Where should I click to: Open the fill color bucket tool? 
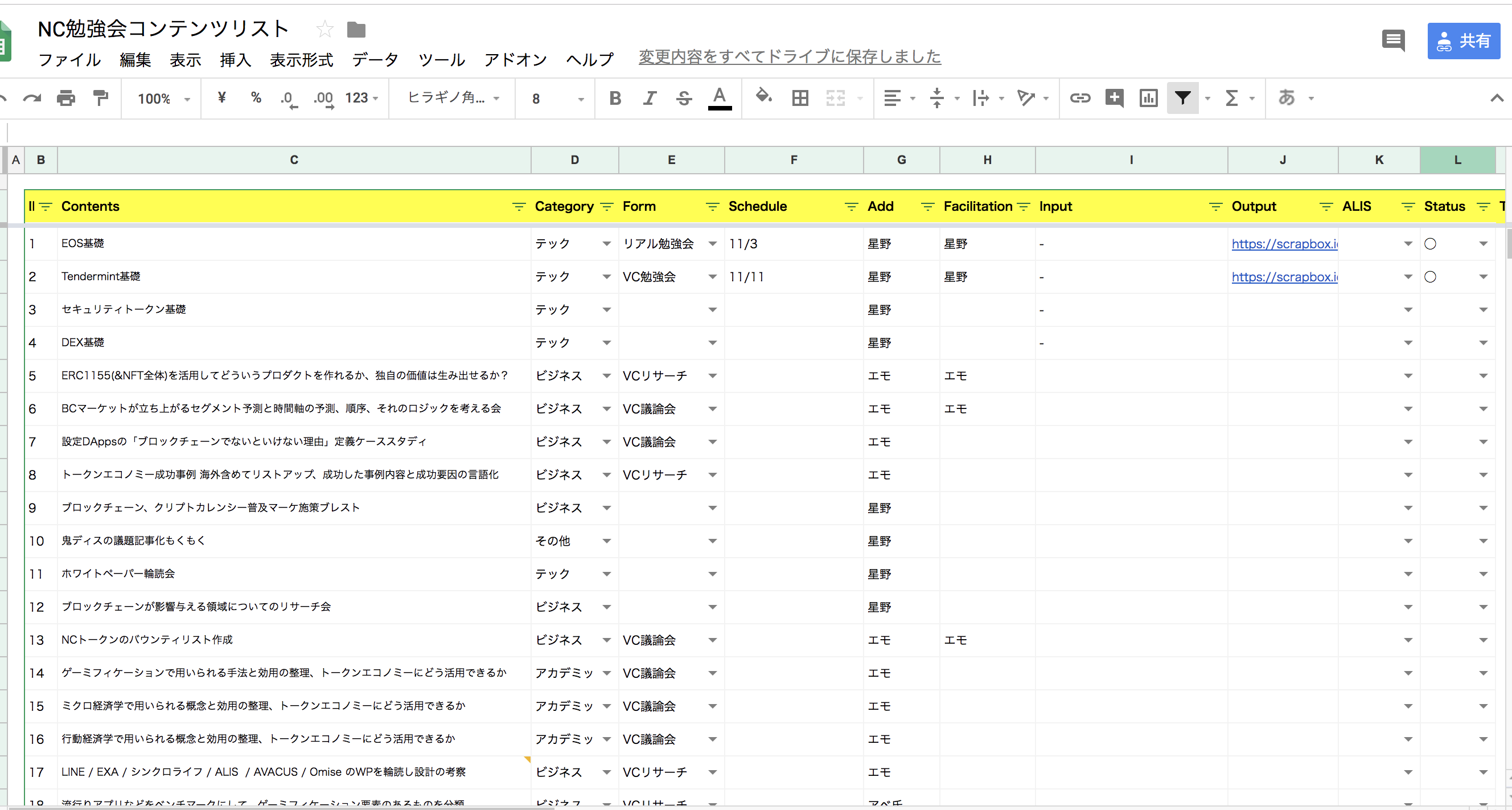(x=763, y=97)
